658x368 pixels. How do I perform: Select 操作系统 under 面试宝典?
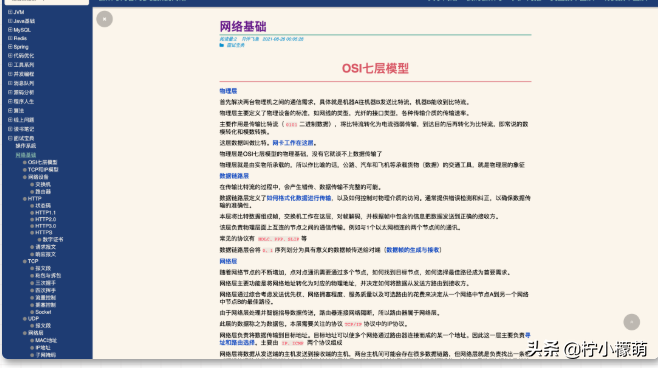pos(26,146)
